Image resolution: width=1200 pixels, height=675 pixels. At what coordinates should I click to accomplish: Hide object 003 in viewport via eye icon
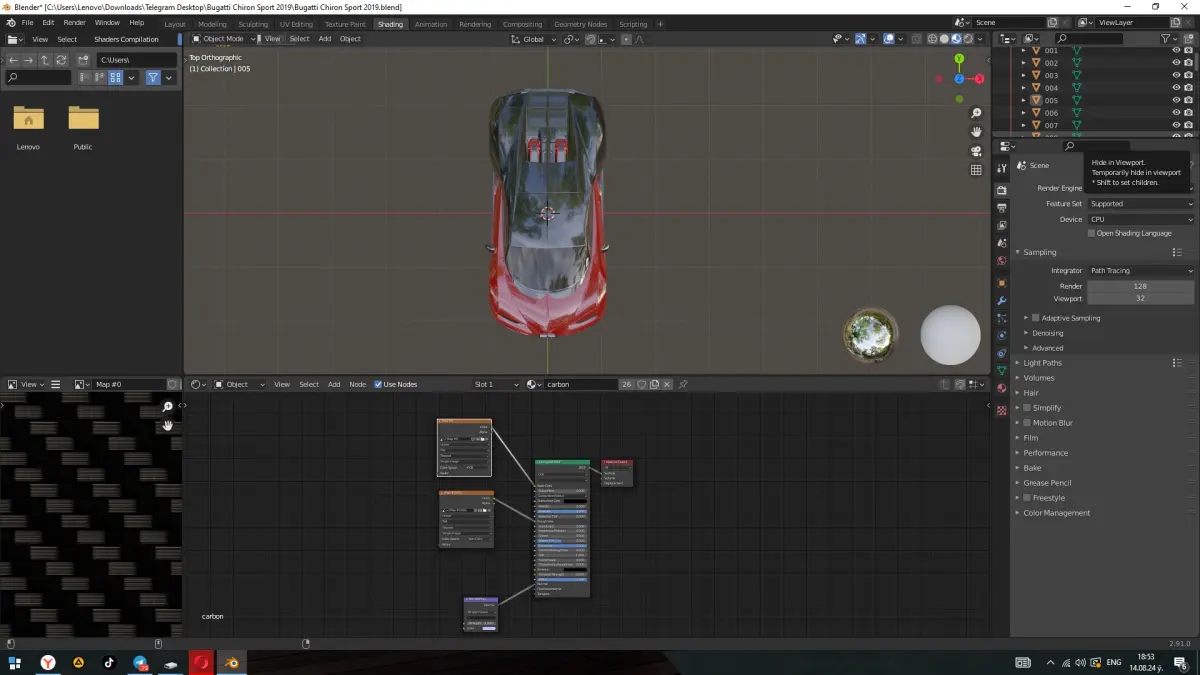1176,75
